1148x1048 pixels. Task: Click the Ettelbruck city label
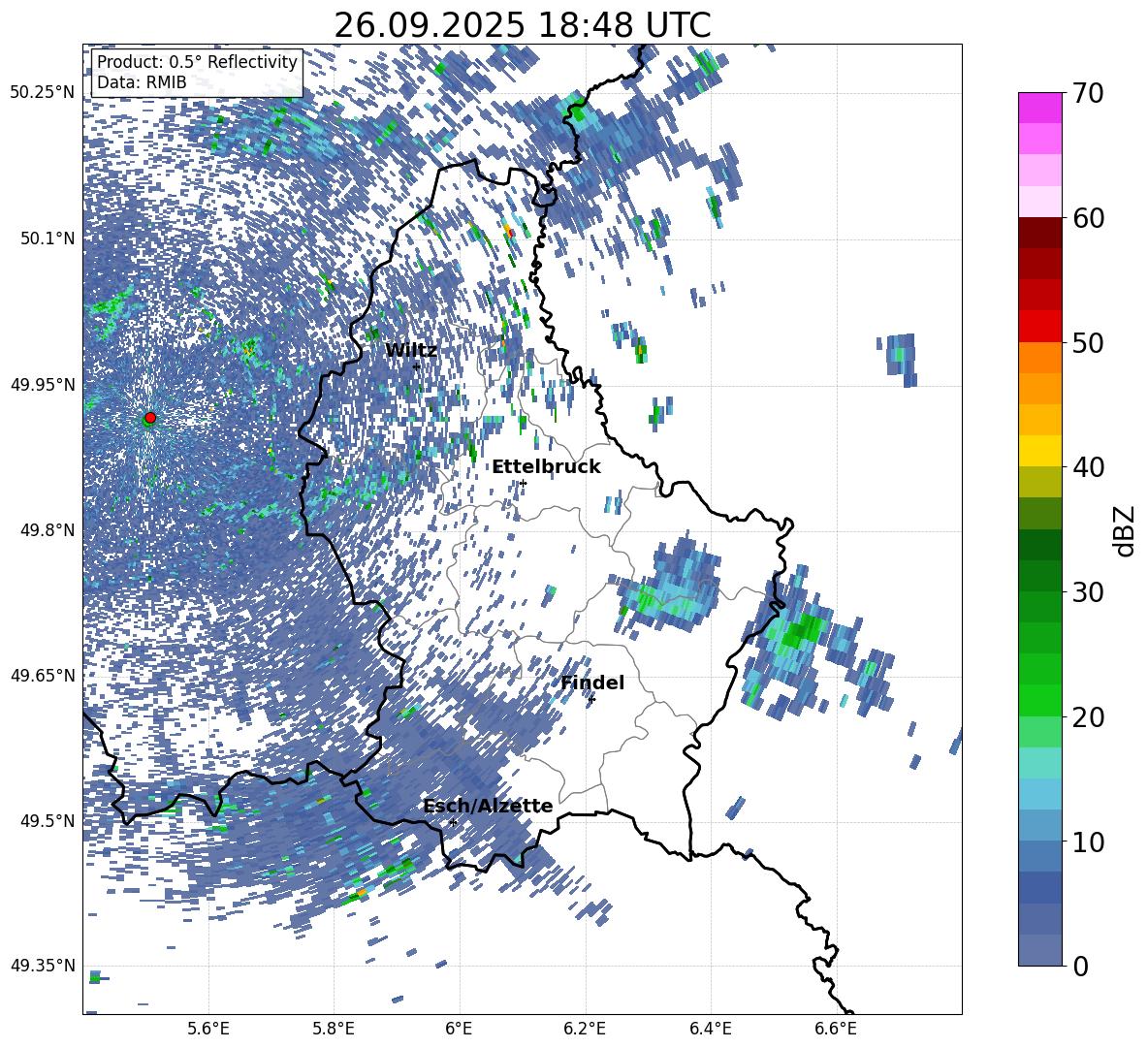[546, 466]
